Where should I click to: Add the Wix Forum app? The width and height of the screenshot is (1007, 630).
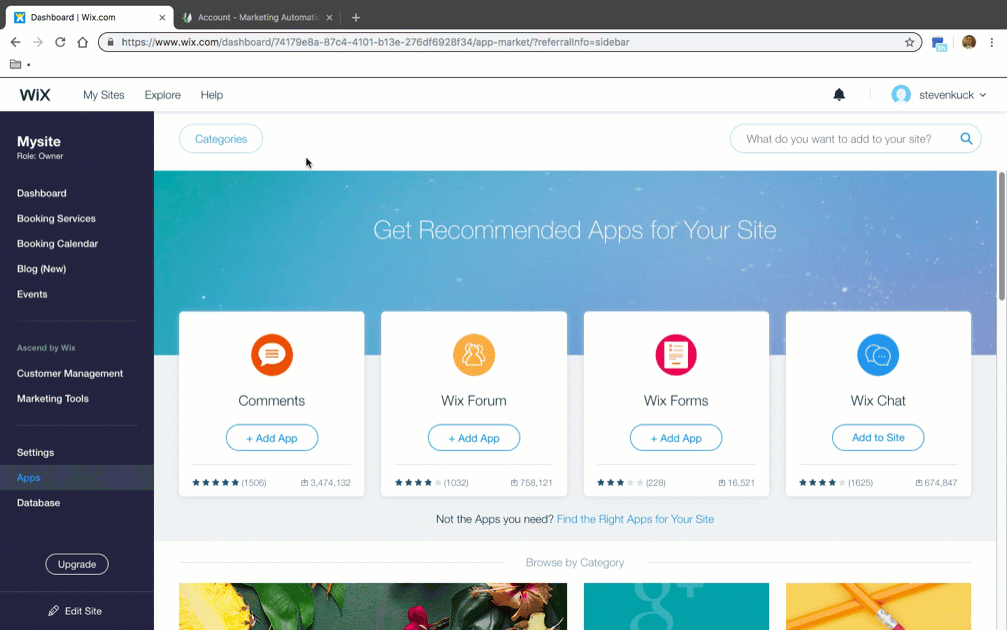coord(474,438)
